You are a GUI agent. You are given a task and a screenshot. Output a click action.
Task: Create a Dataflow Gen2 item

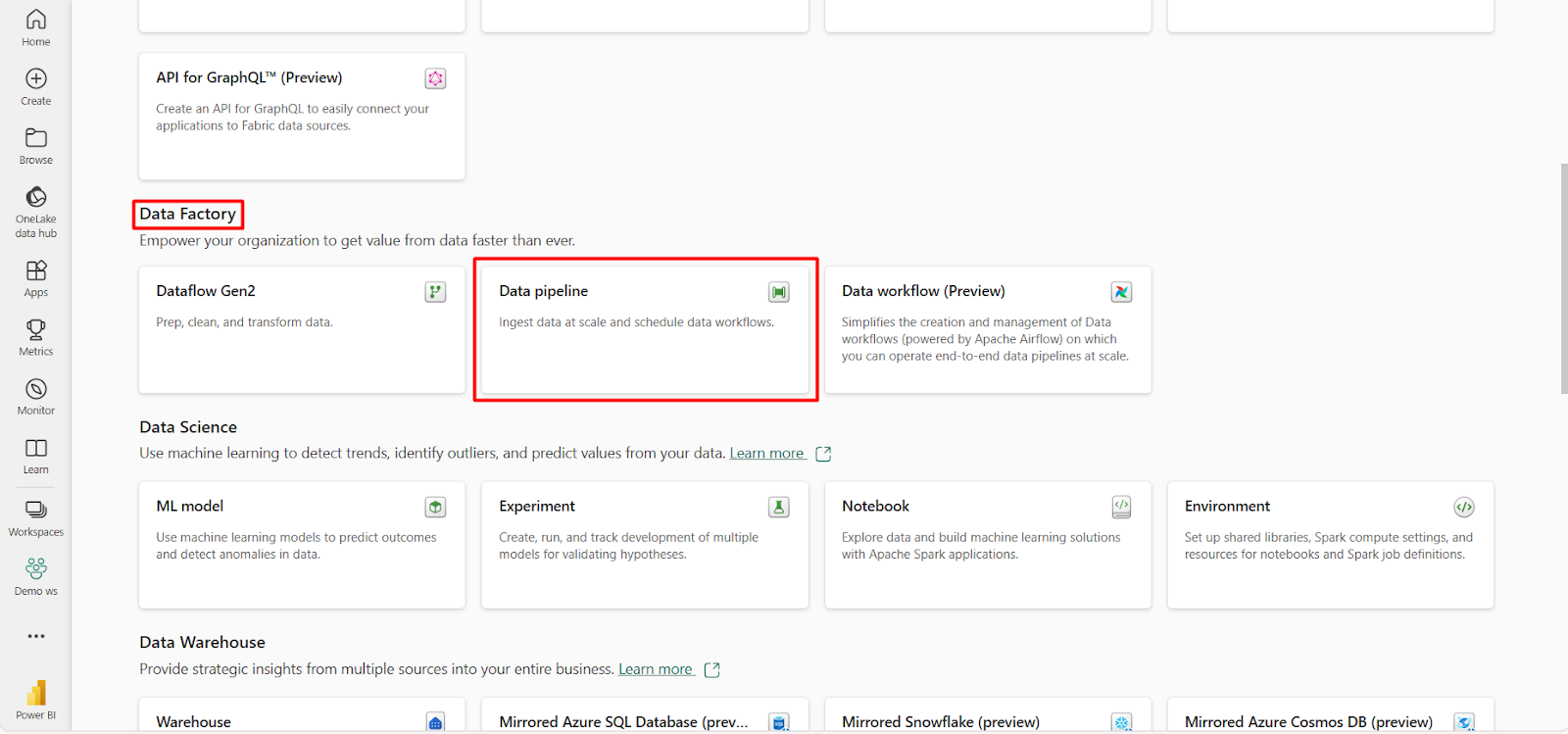pyautogui.click(x=302, y=330)
